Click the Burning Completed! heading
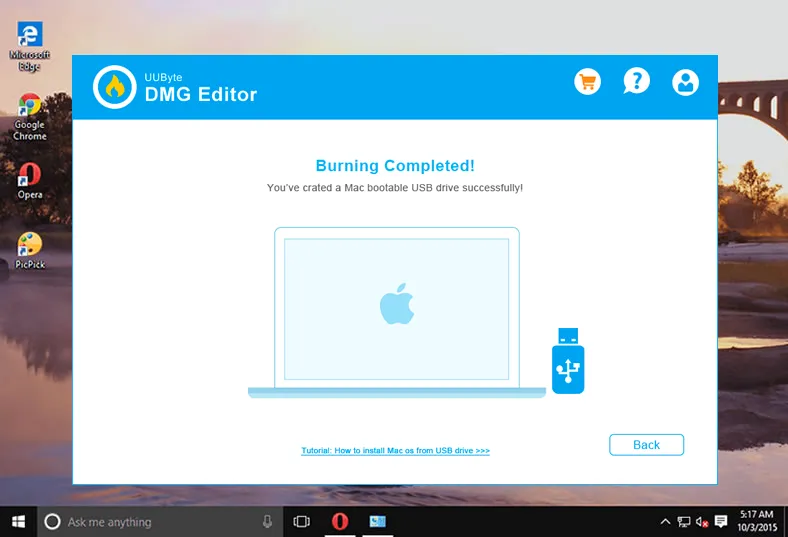Viewport: 788px width, 537px height. coord(395,166)
